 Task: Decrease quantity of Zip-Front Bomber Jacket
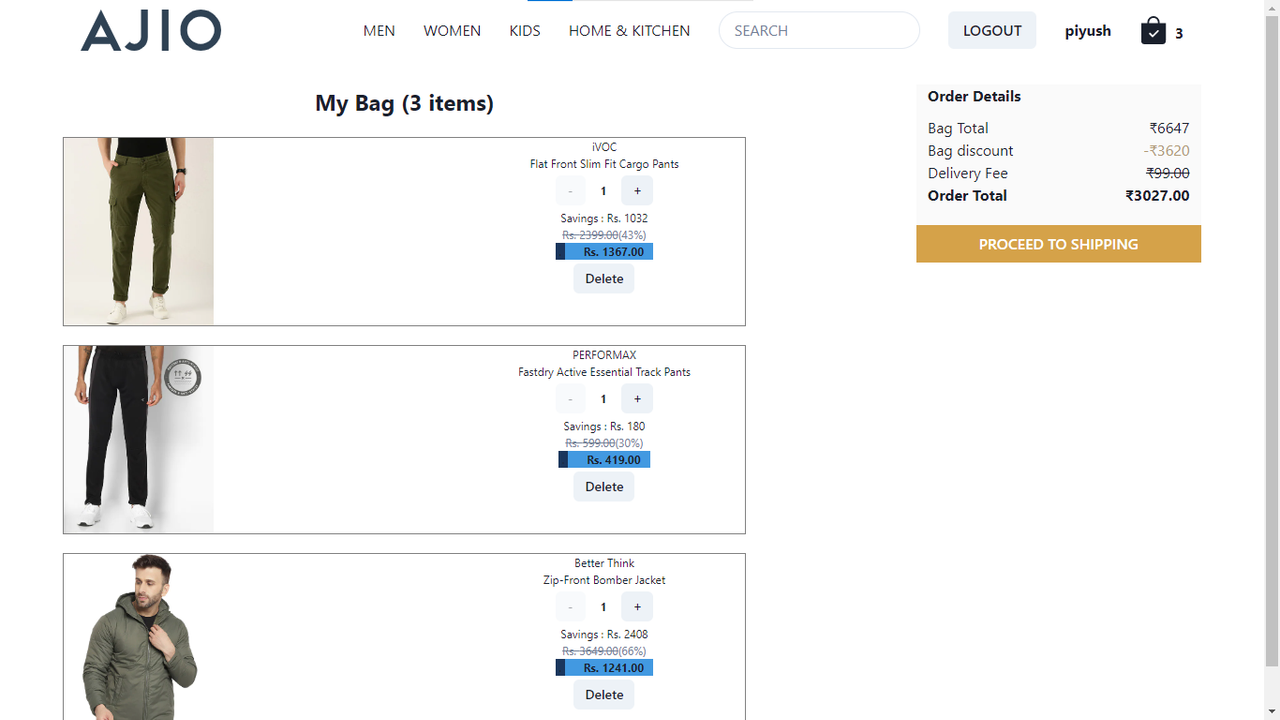point(570,607)
